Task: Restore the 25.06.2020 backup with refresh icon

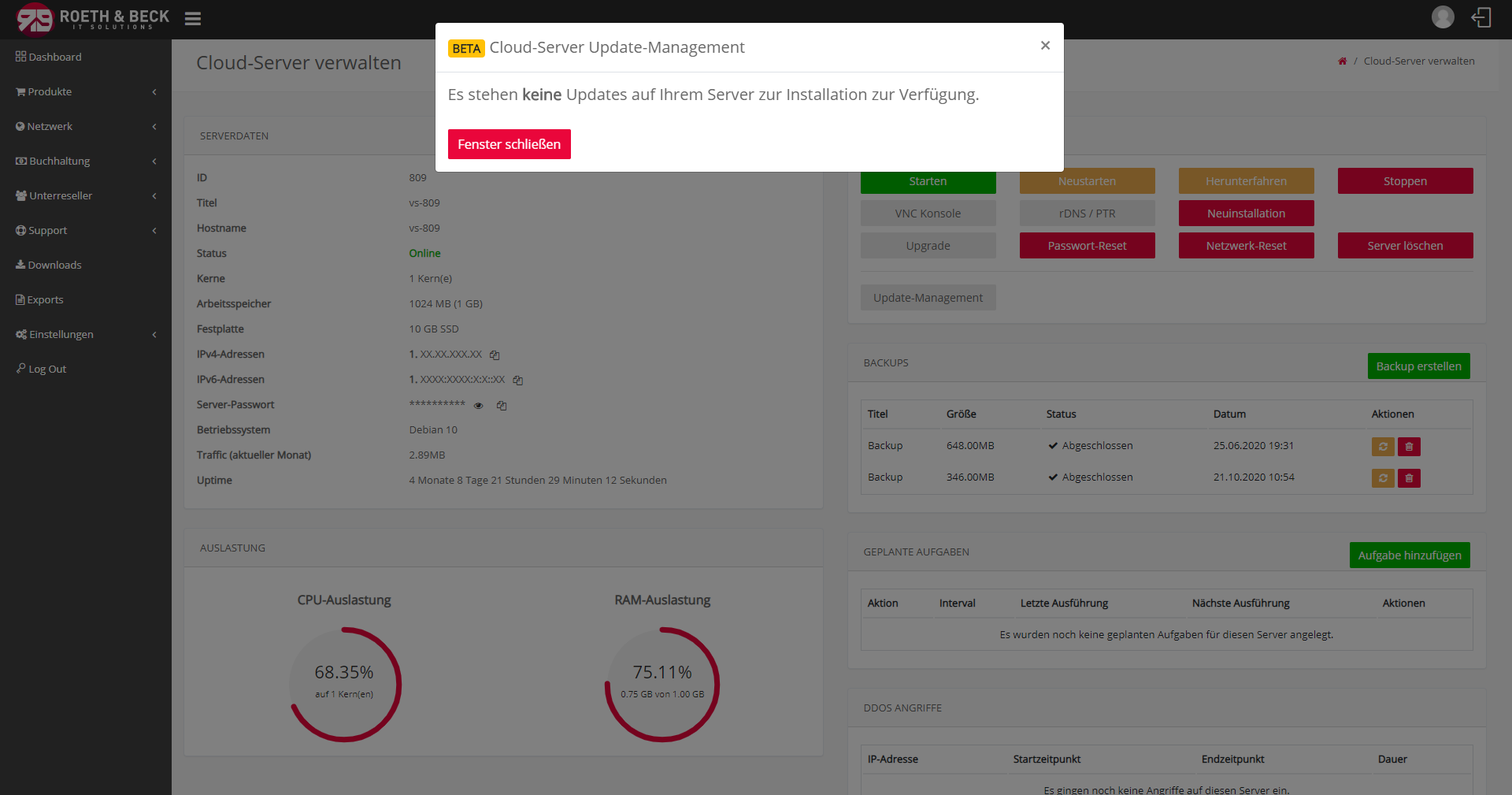Action: coord(1382,447)
